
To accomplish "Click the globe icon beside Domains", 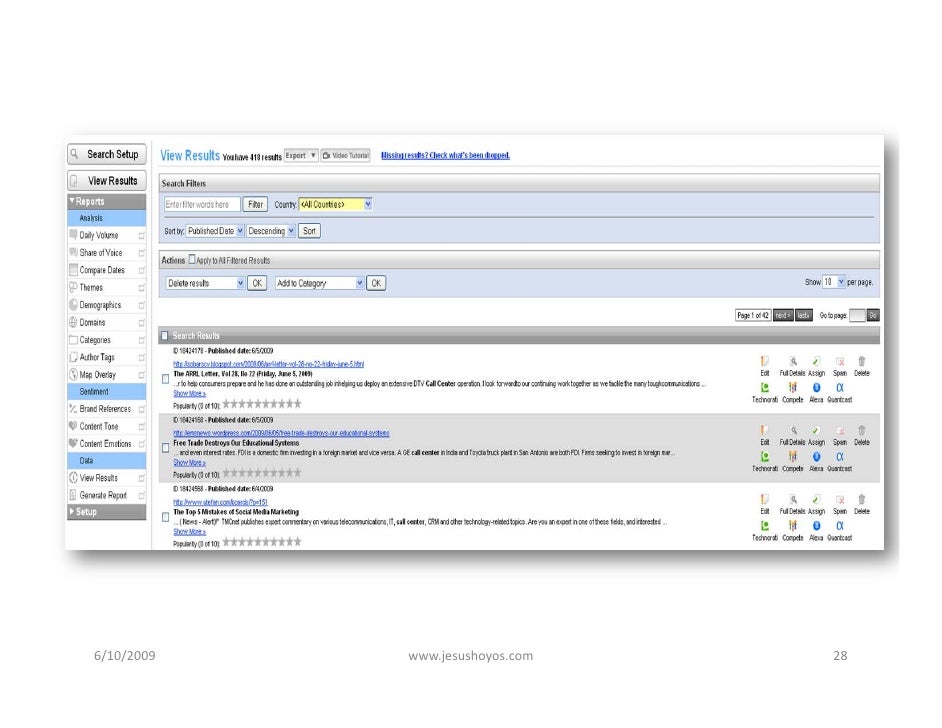I will [x=73, y=322].
